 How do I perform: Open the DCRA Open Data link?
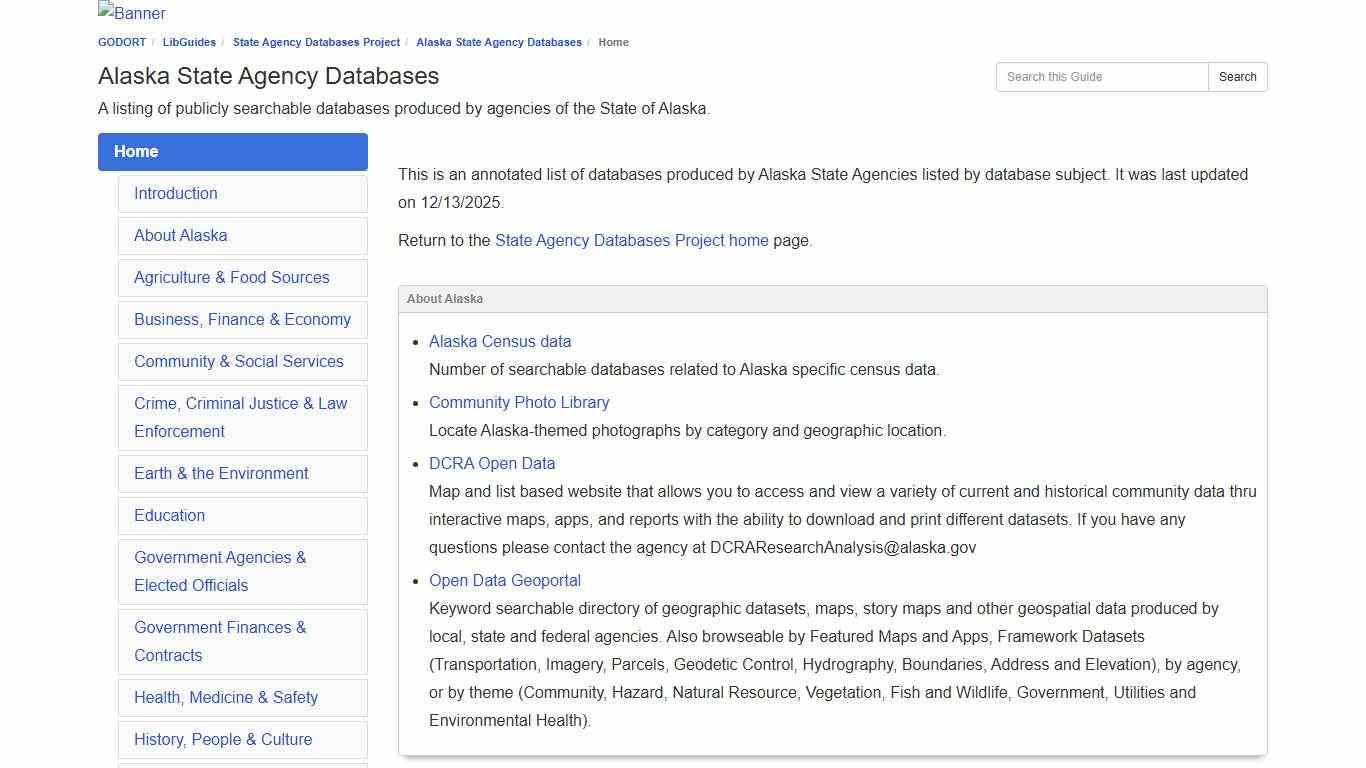(x=492, y=463)
